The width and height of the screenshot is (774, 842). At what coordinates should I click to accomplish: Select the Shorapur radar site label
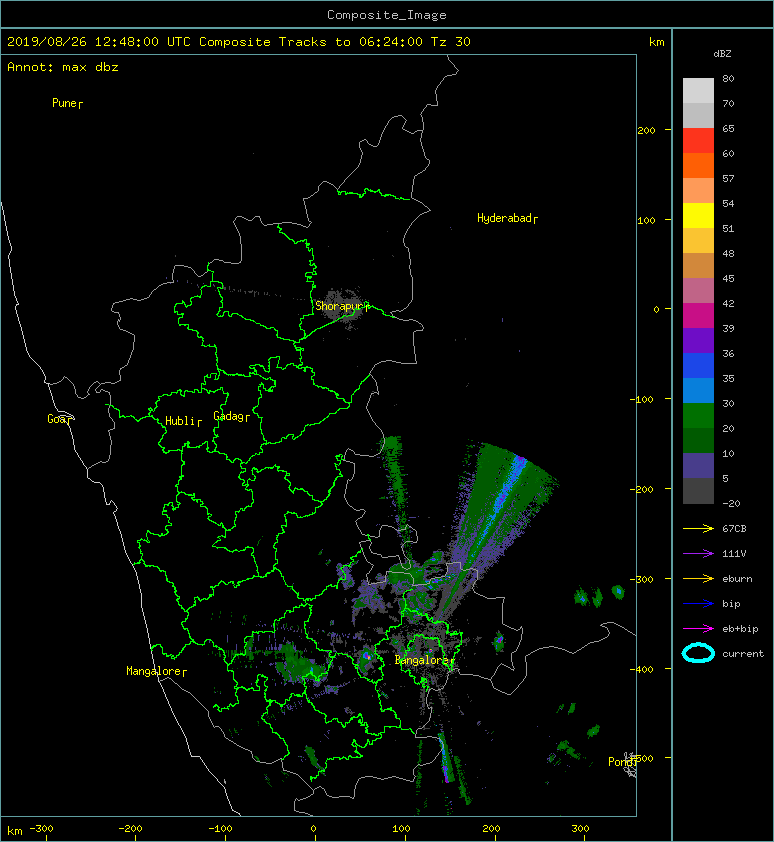339,306
